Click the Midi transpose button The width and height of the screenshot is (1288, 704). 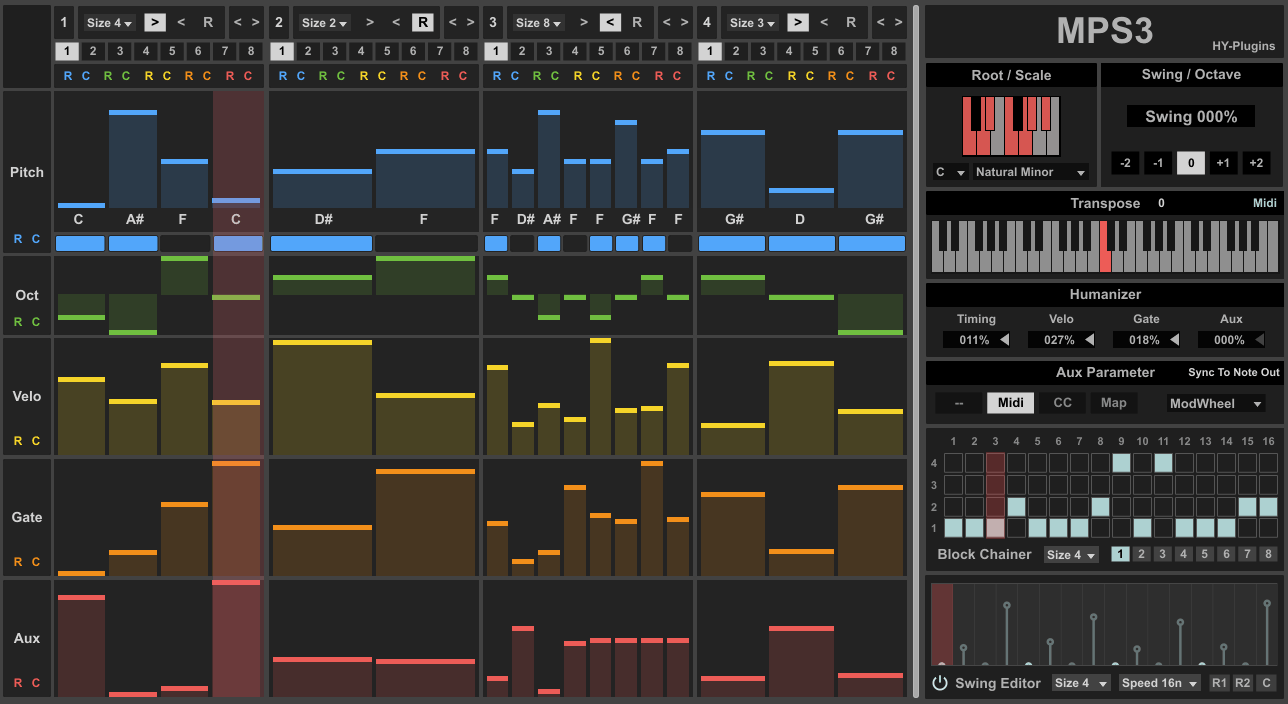tap(1265, 203)
